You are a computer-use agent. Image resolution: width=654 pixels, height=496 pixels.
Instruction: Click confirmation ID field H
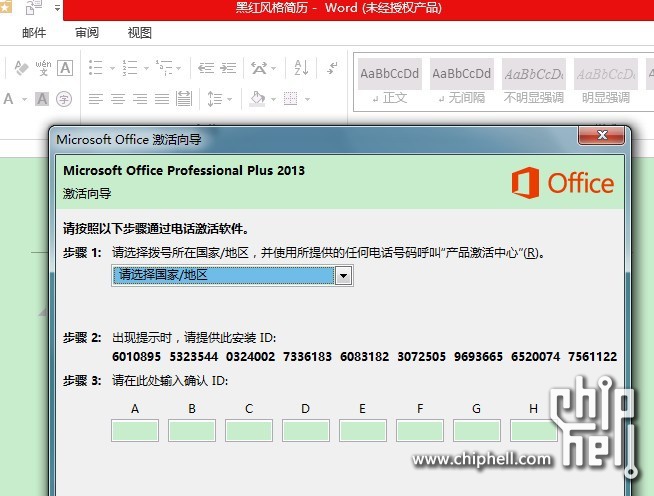click(x=534, y=431)
